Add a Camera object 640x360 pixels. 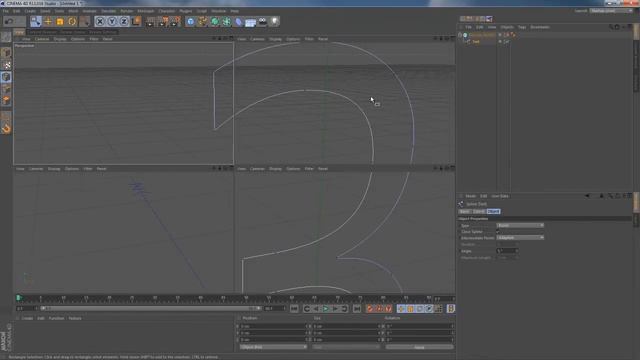262,21
